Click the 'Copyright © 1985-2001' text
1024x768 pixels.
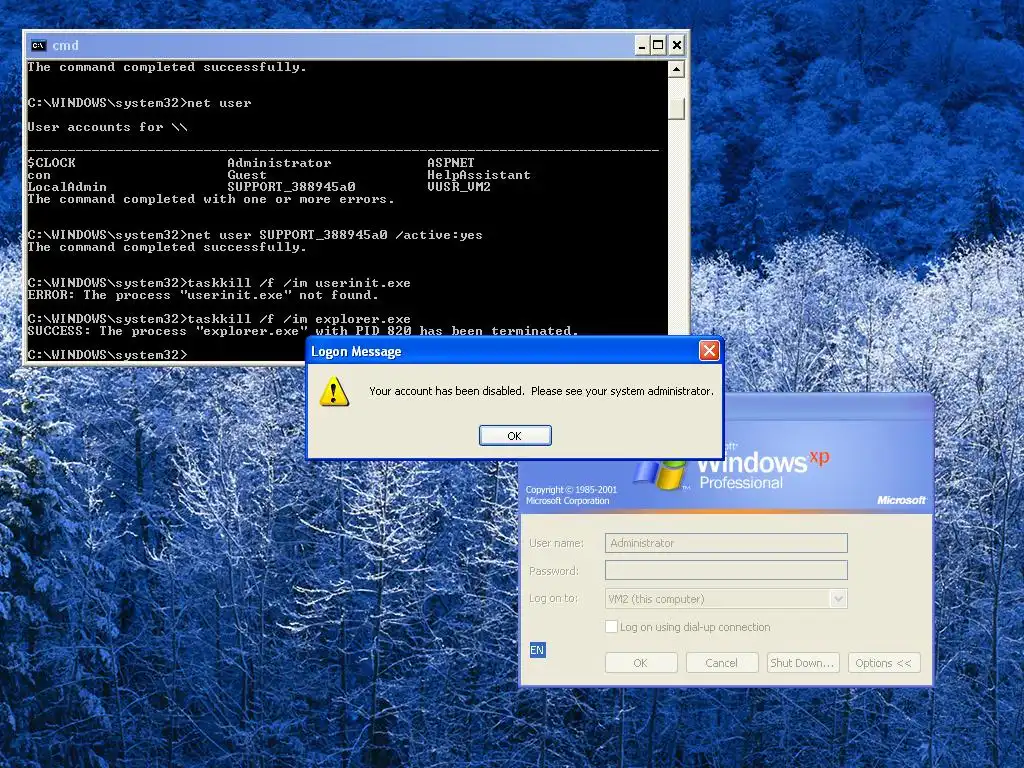tap(571, 489)
